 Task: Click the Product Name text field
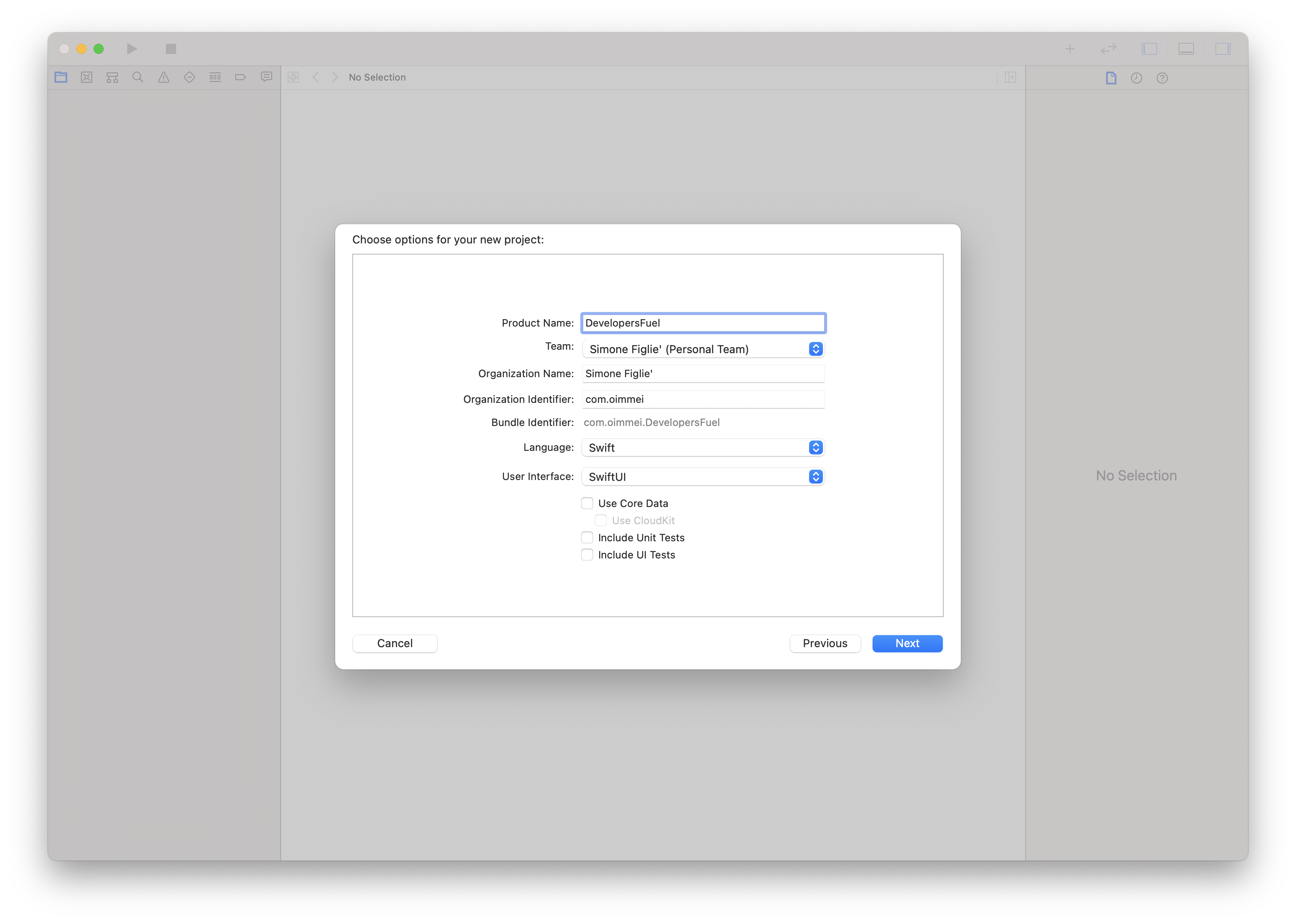pyautogui.click(x=703, y=323)
